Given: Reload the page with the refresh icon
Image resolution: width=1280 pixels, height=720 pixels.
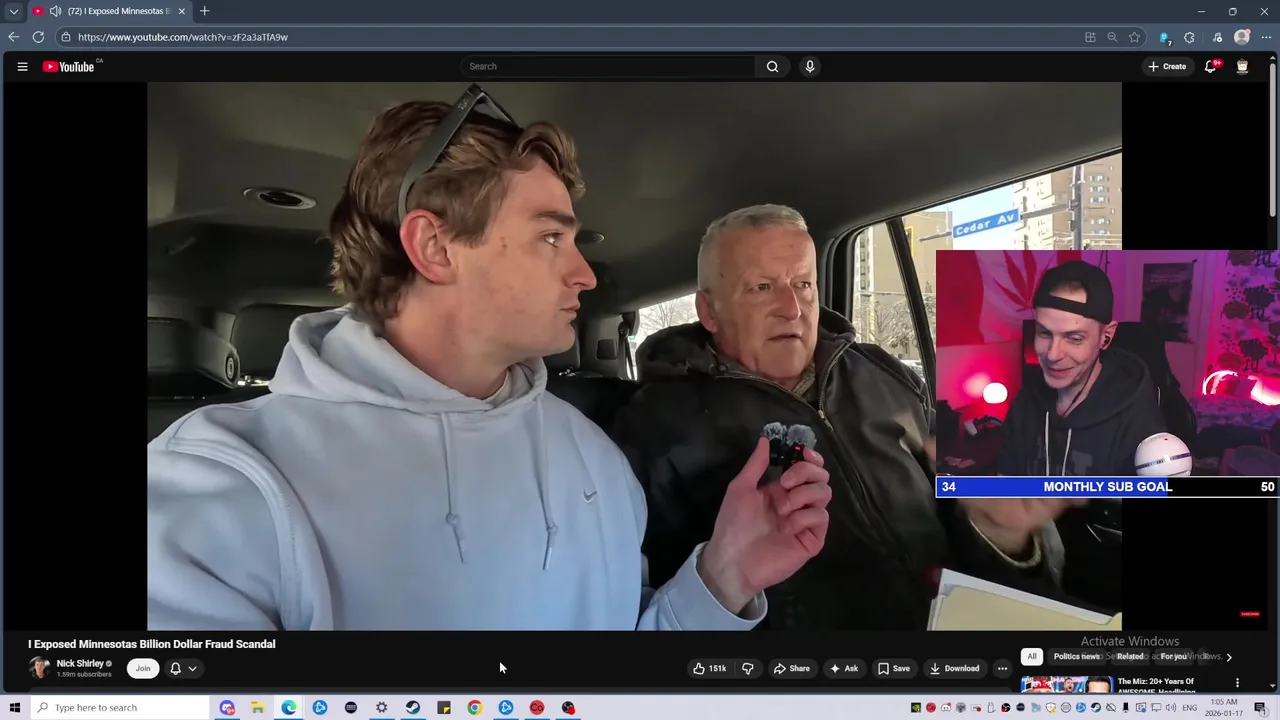Looking at the screenshot, I should click(38, 37).
